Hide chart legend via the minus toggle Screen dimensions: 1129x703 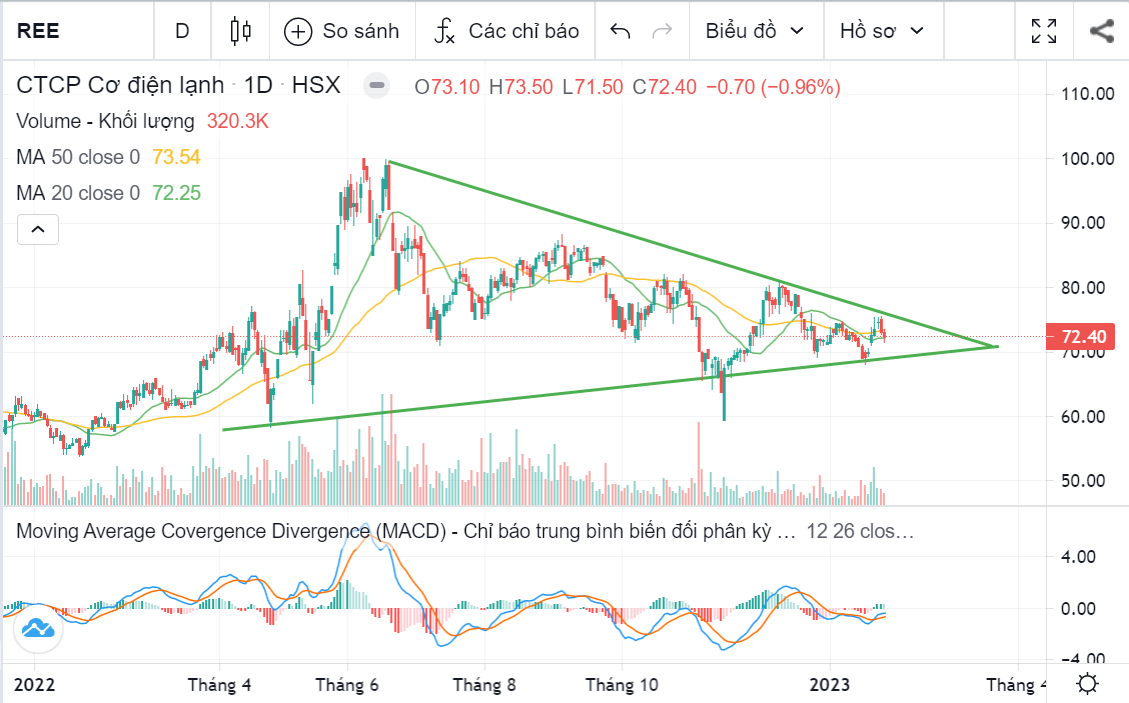(376, 86)
